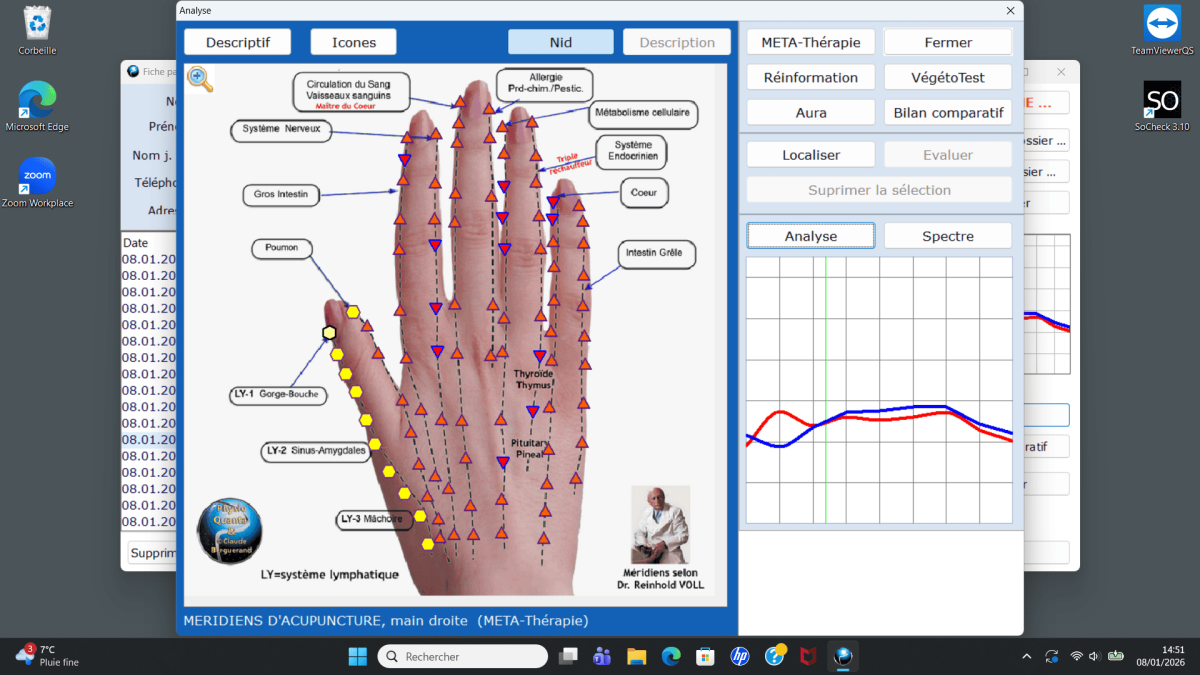The width and height of the screenshot is (1200, 675).
Task: Click the Localiser button
Action: (x=810, y=155)
